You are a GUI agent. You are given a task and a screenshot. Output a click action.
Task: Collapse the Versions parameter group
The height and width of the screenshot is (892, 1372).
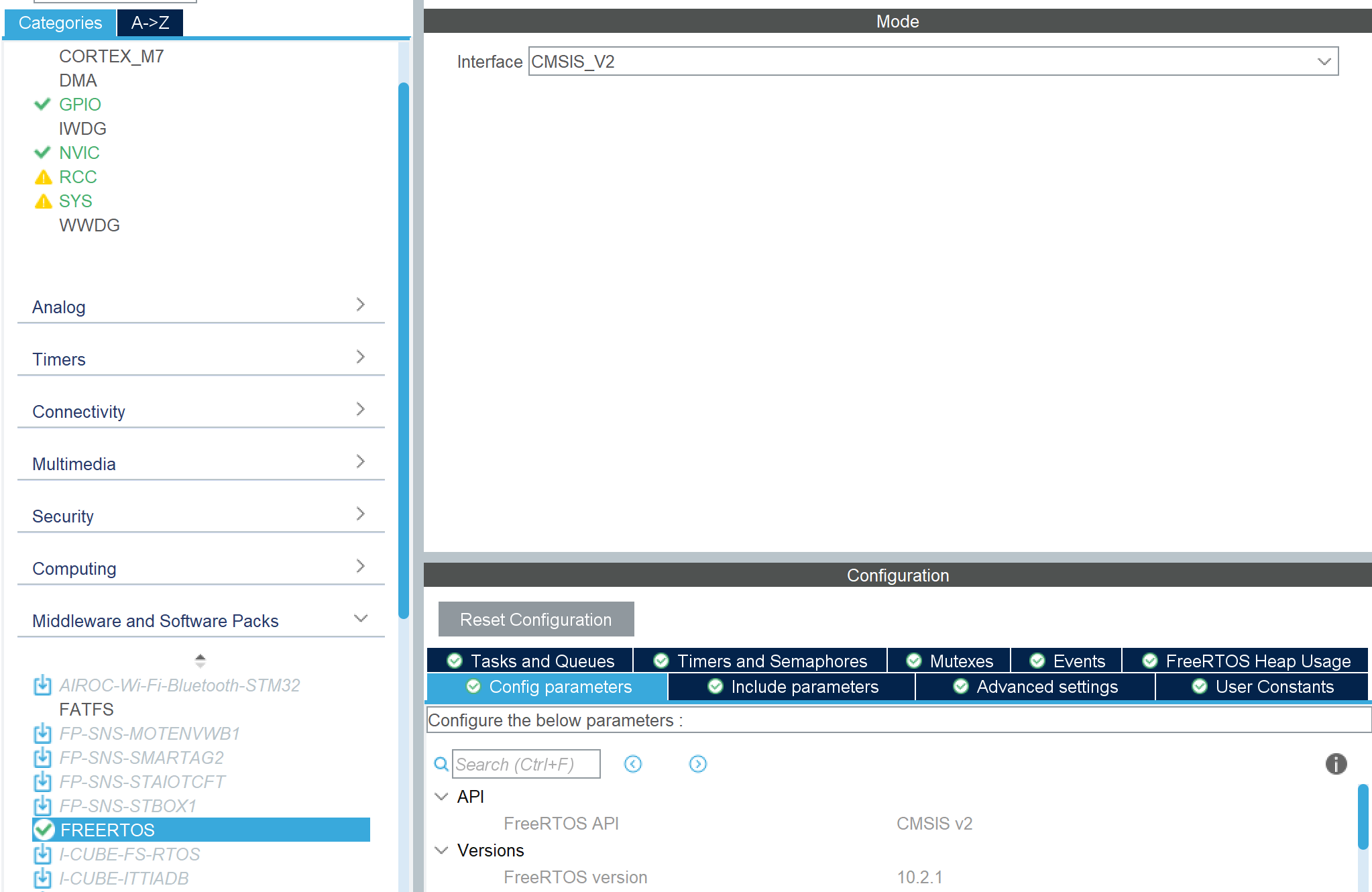[441, 850]
